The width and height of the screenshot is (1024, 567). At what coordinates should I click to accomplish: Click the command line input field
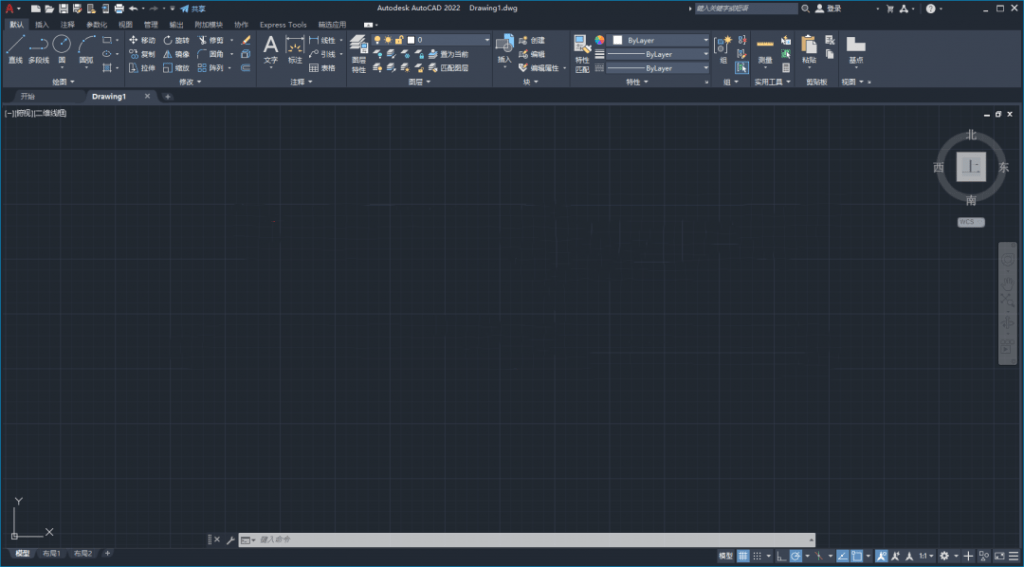530,540
